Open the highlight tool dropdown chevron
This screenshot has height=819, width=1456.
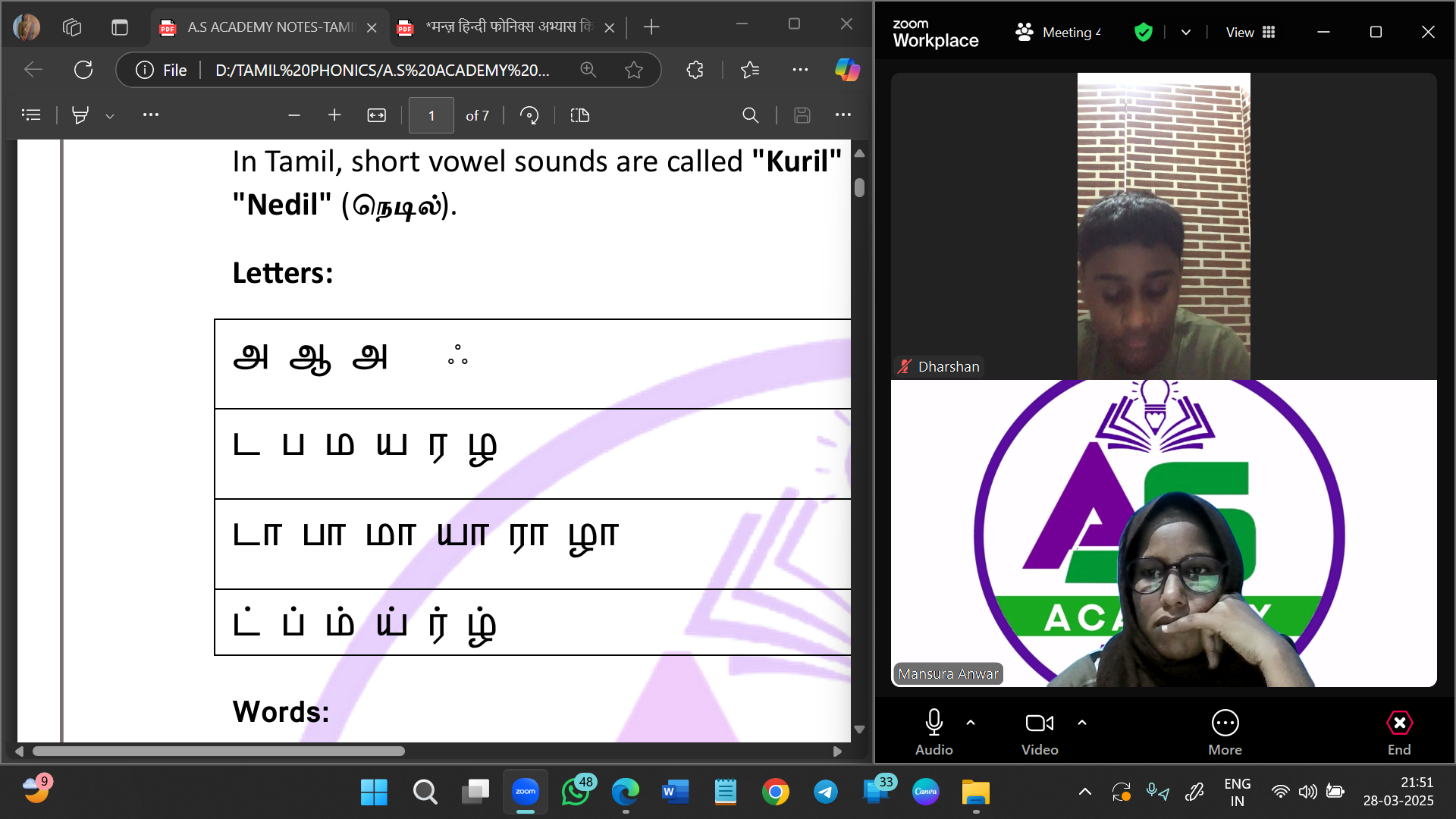(110, 116)
